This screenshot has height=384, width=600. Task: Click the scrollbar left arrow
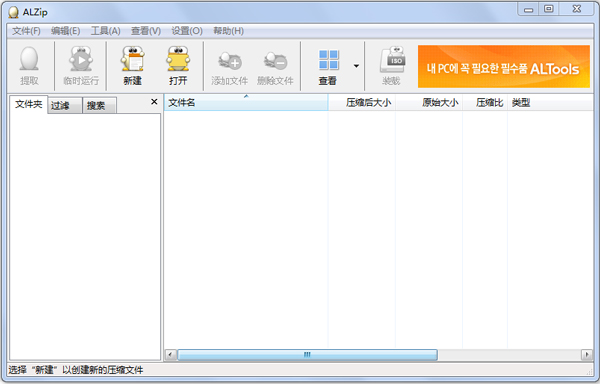click(x=171, y=355)
